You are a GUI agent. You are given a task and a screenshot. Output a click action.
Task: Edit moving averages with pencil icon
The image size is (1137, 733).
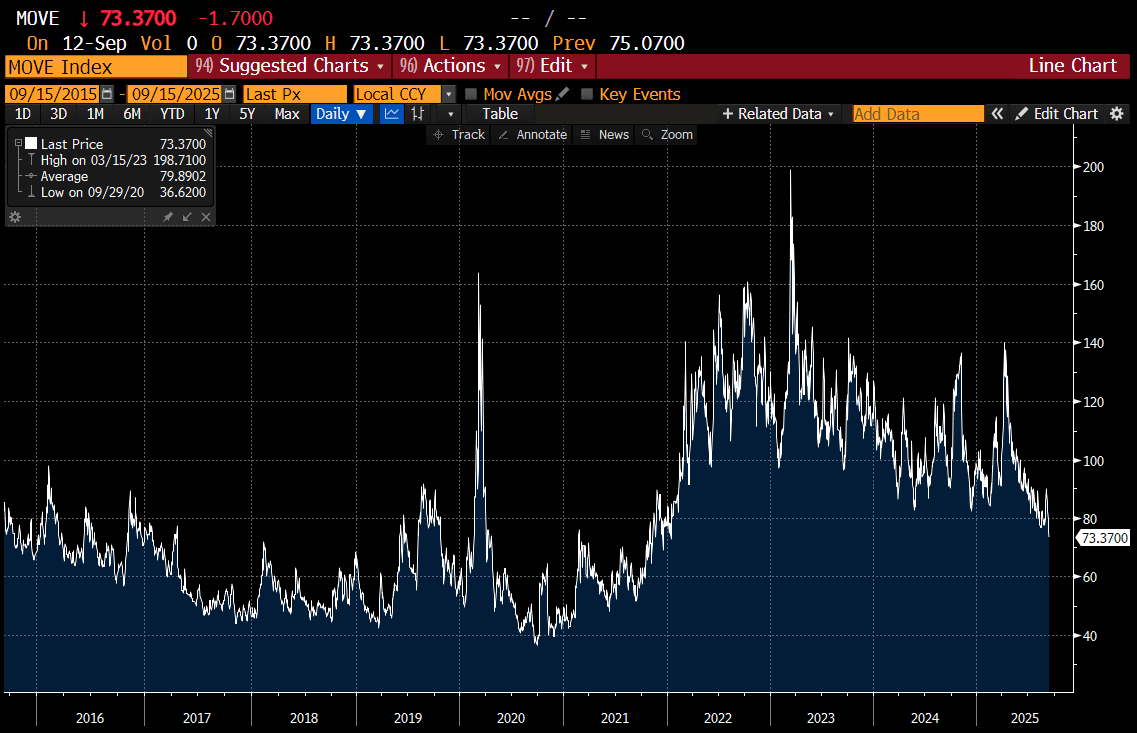pyautogui.click(x=562, y=94)
